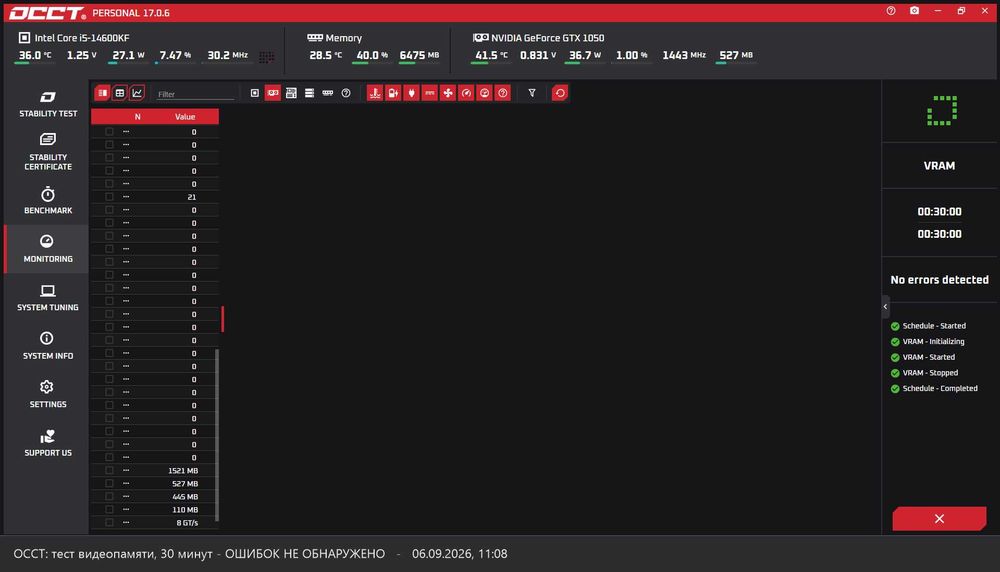Click the funnel filter icon
1000x572 pixels.
(x=532, y=93)
